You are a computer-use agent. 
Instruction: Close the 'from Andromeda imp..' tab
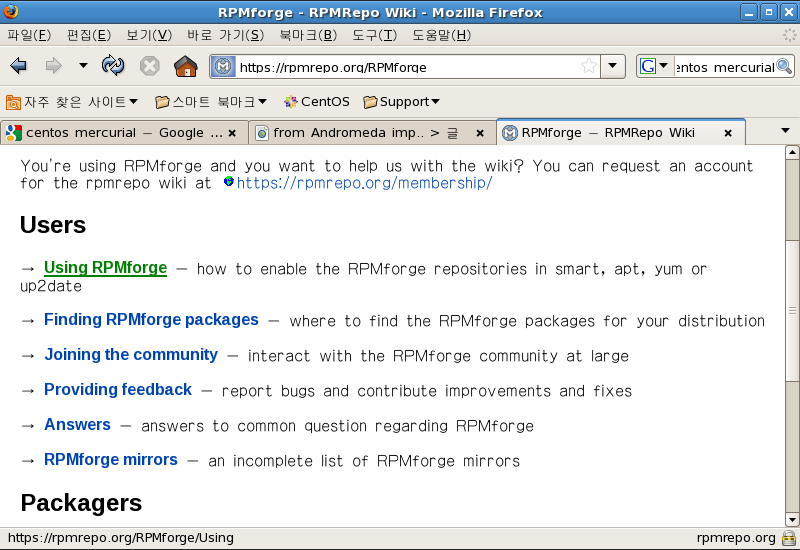click(x=480, y=133)
